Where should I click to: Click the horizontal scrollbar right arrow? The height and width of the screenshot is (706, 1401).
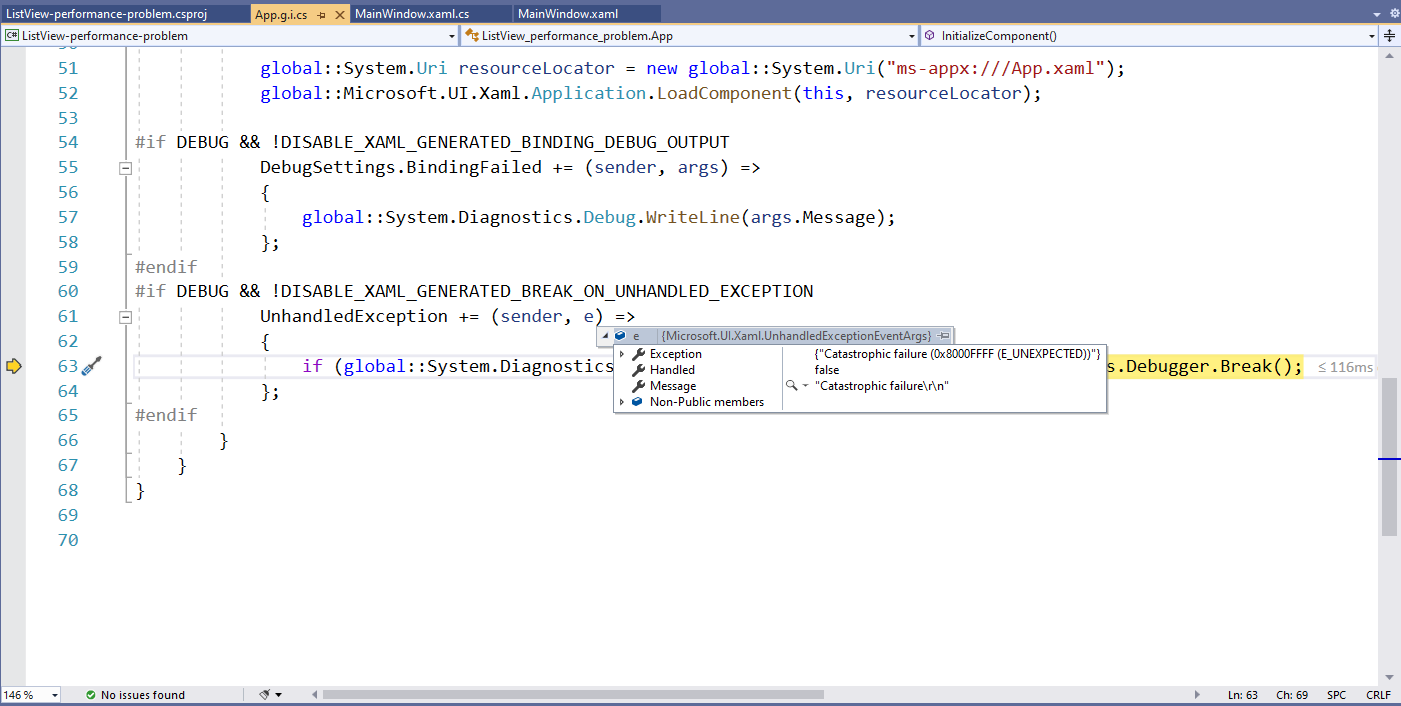click(1199, 695)
